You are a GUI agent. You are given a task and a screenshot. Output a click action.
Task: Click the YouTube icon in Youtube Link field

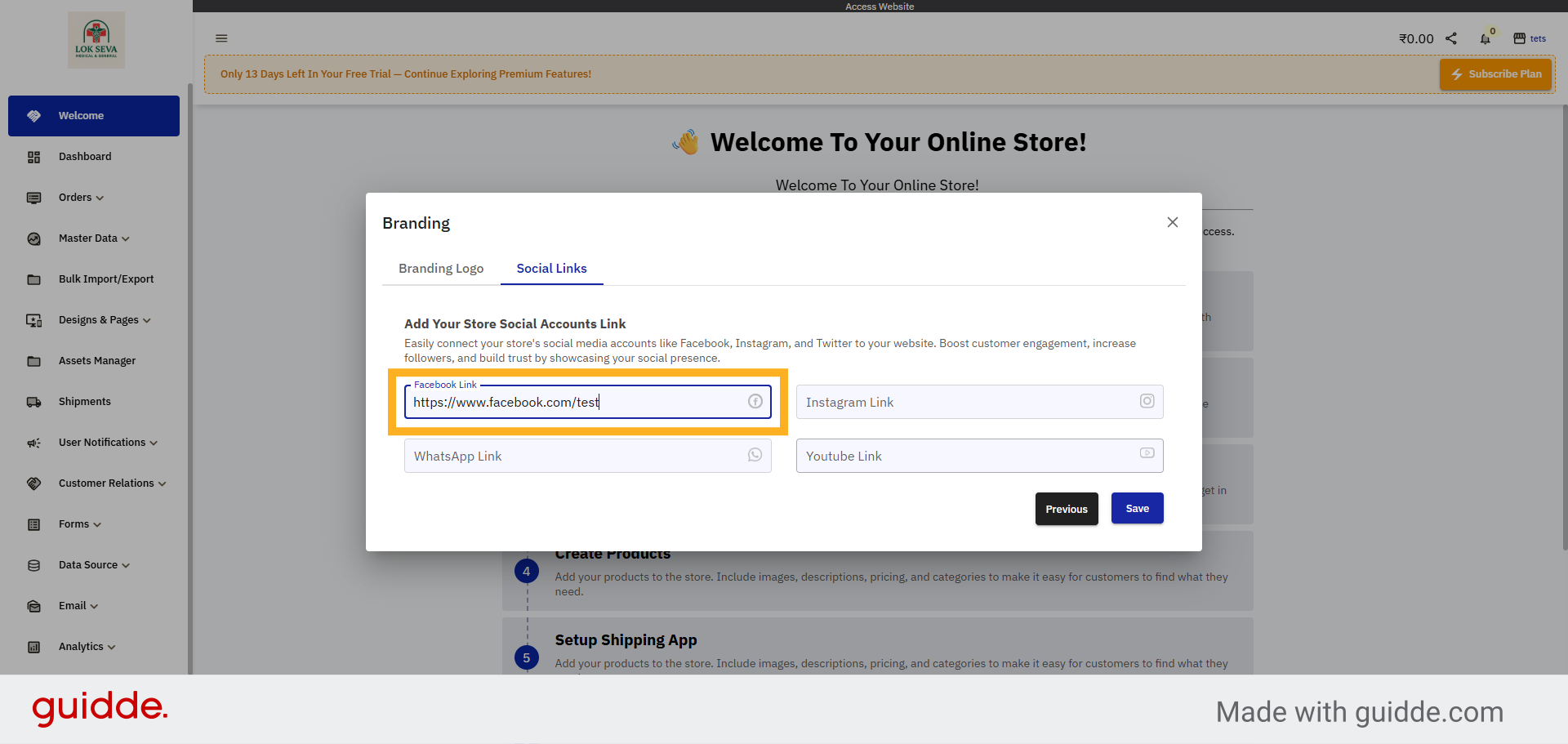pyautogui.click(x=1147, y=455)
